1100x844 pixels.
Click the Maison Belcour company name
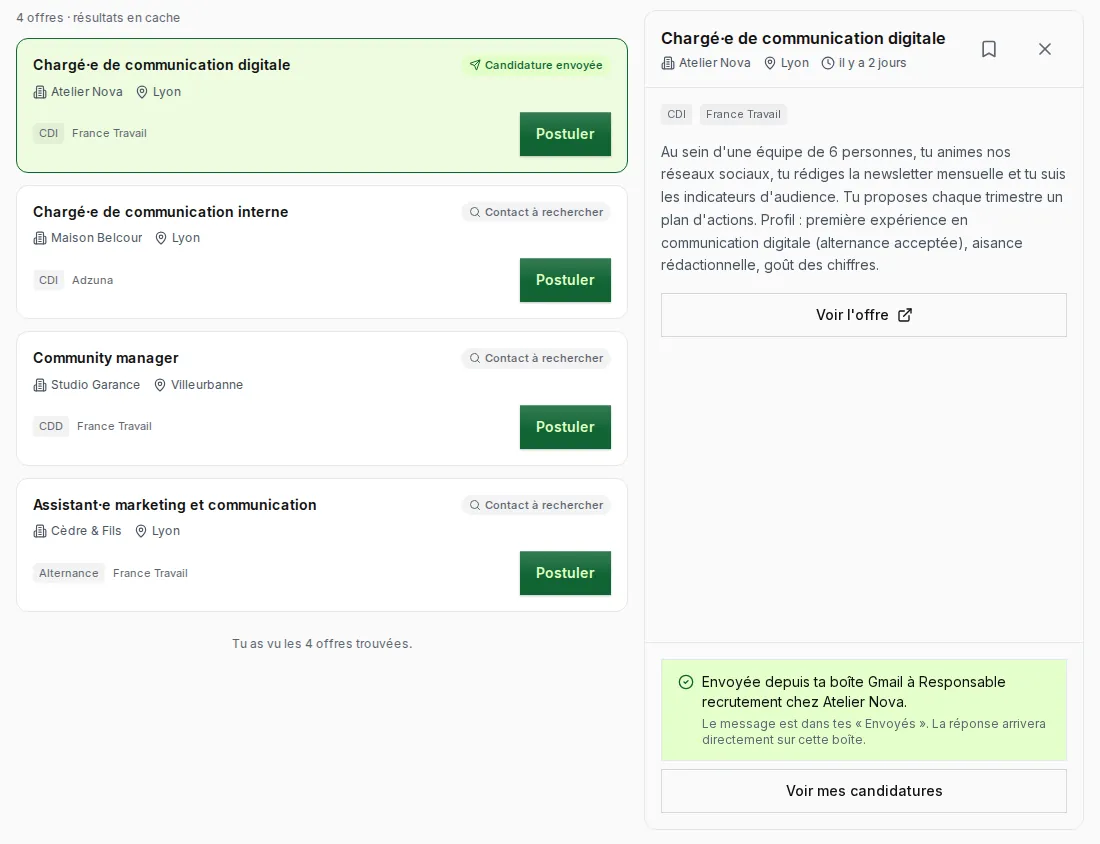pyautogui.click(x=97, y=239)
